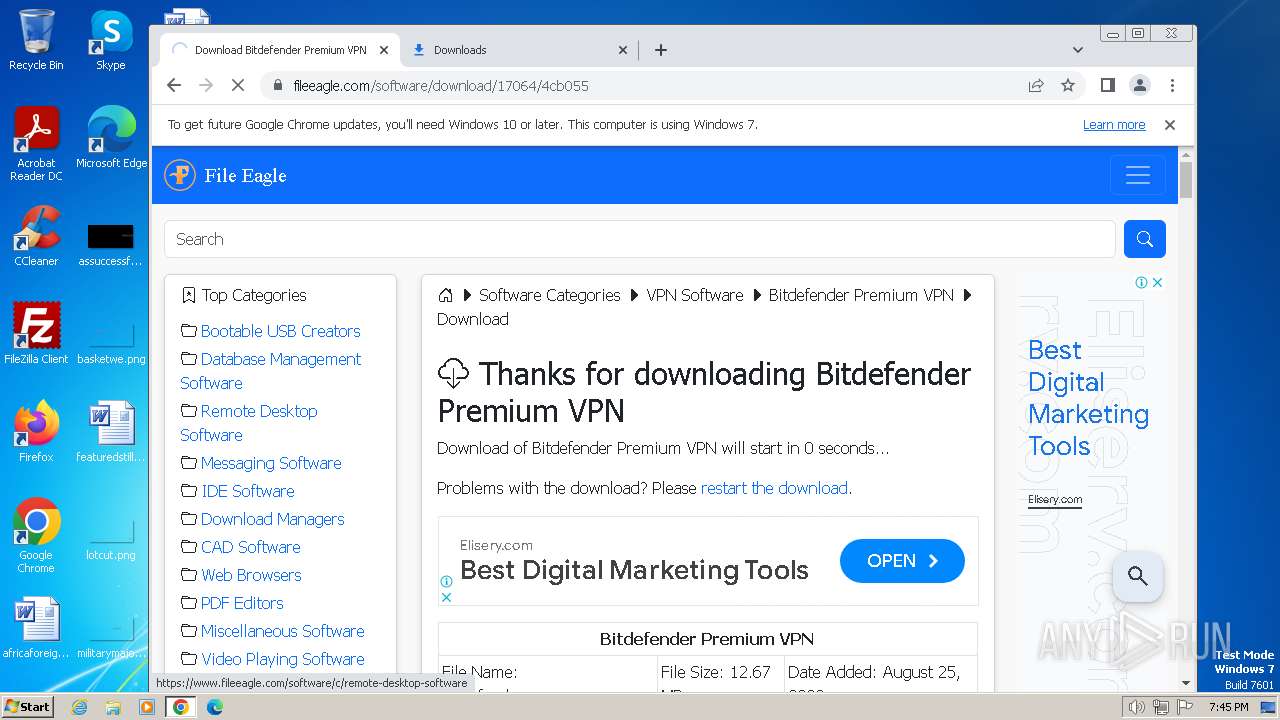1280x720 pixels.
Task: Open CAD Software category
Action: pos(250,547)
